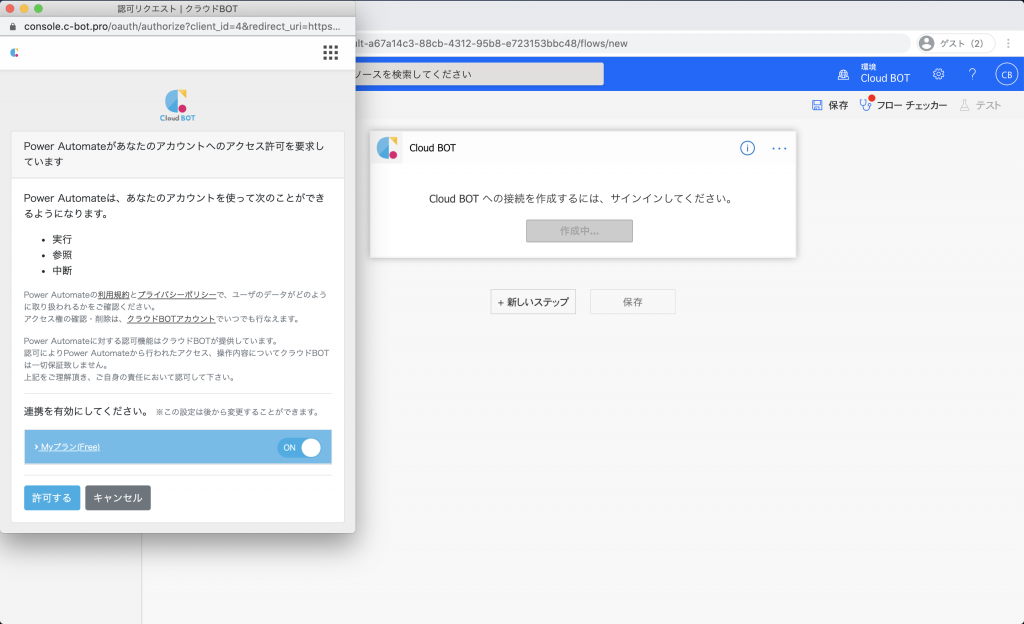Click the 中断 permission item
This screenshot has height=624, width=1024.
[x=62, y=271]
